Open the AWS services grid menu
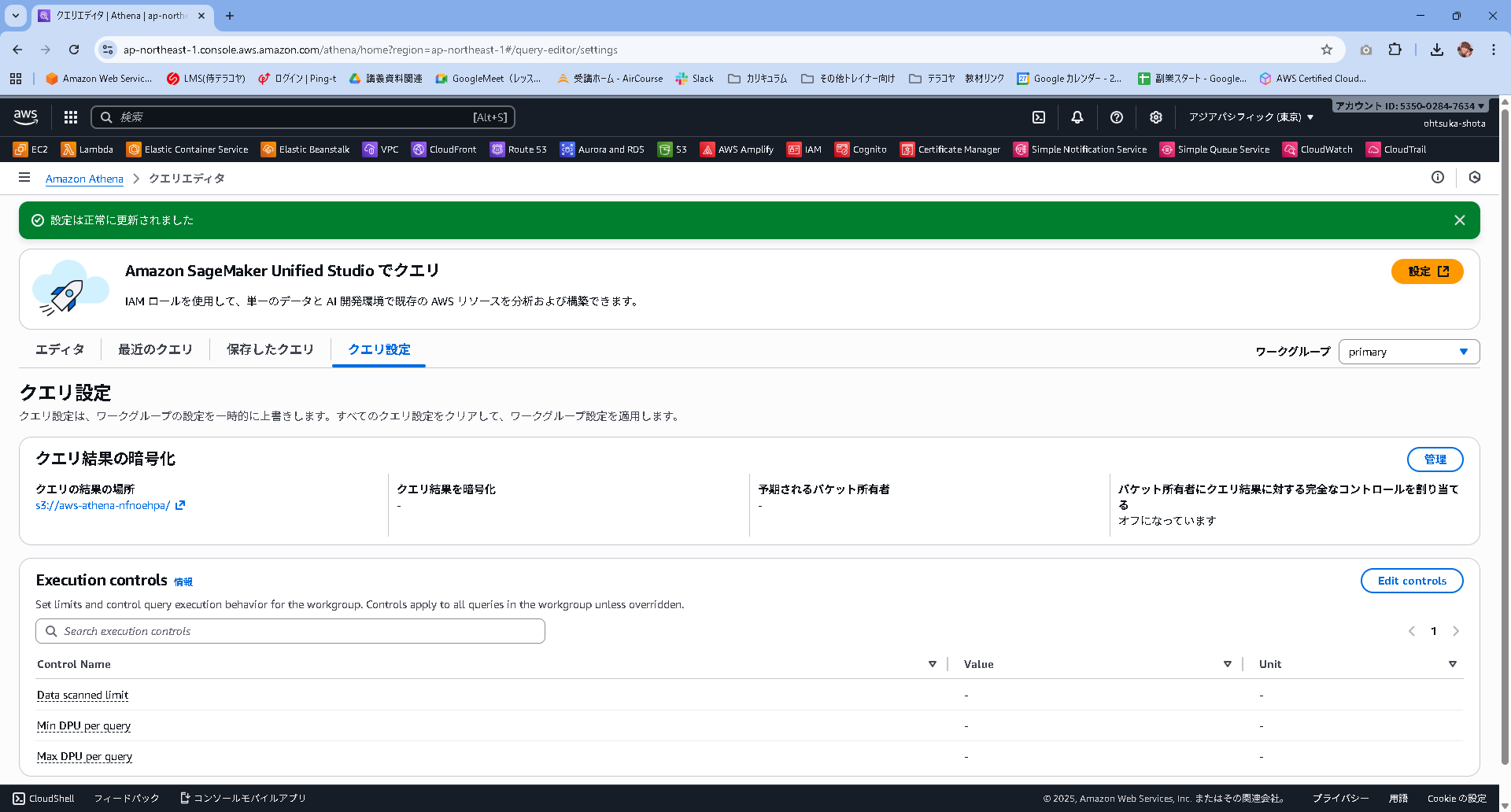1511x812 pixels. click(71, 117)
